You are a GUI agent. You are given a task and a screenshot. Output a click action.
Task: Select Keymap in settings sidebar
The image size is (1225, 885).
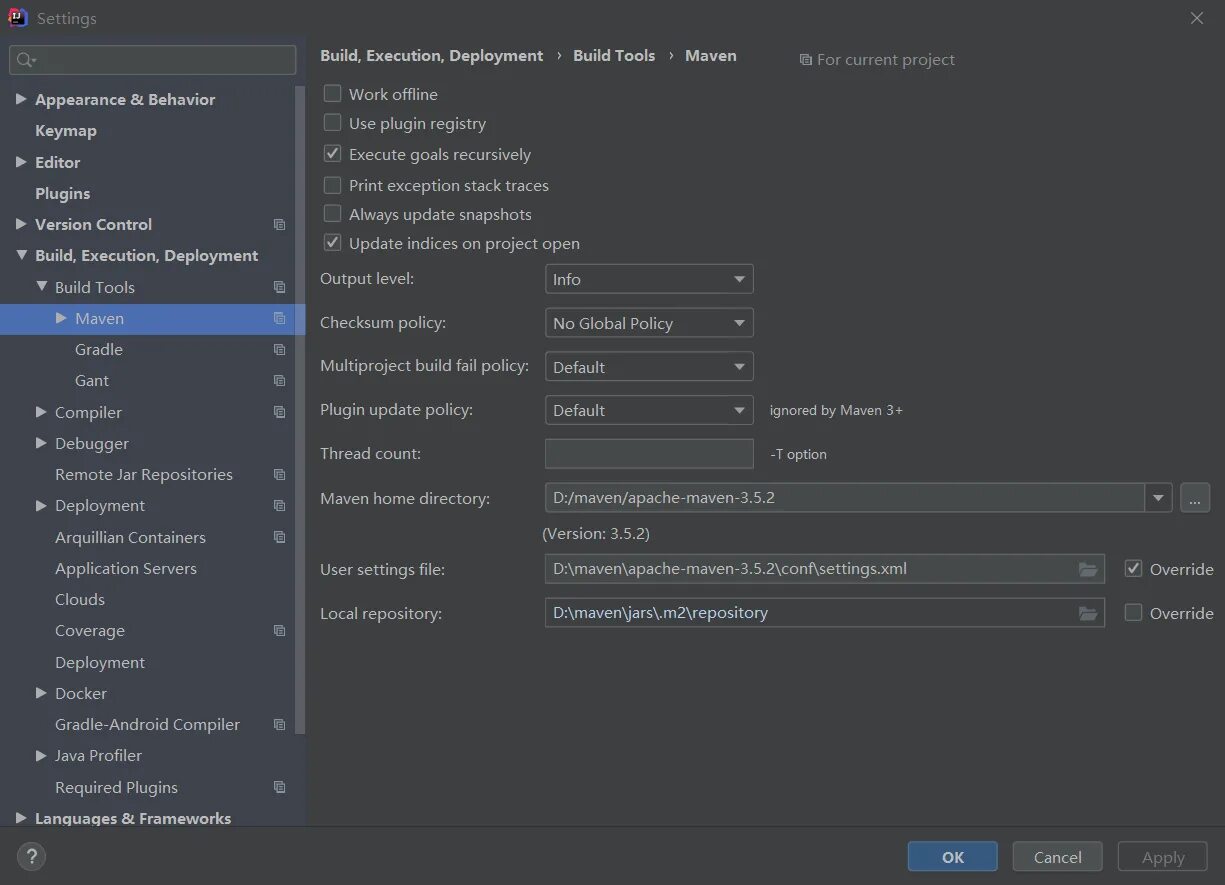click(66, 131)
